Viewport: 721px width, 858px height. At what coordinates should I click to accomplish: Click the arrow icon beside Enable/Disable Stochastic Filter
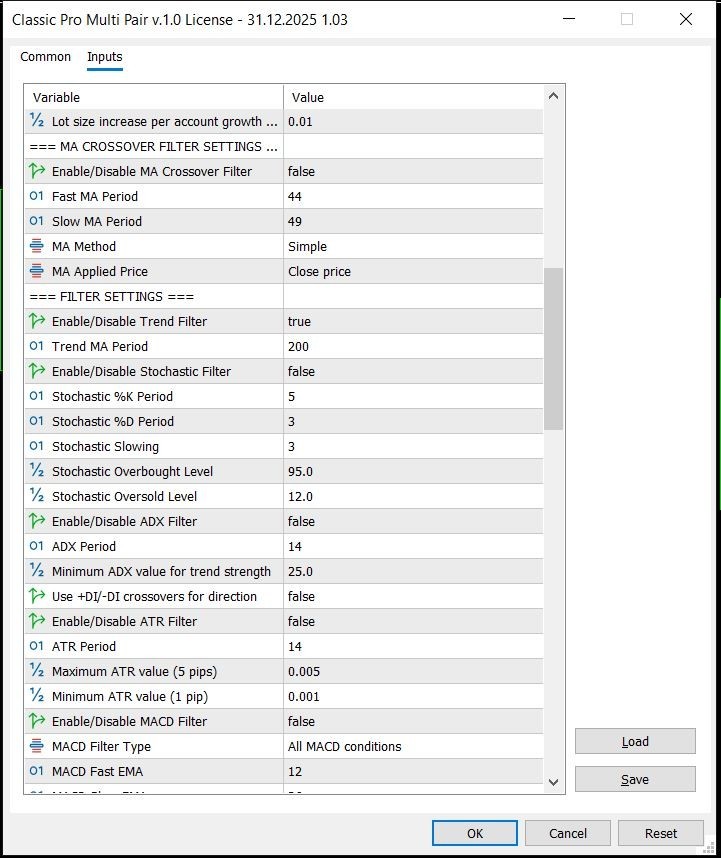click(37, 371)
